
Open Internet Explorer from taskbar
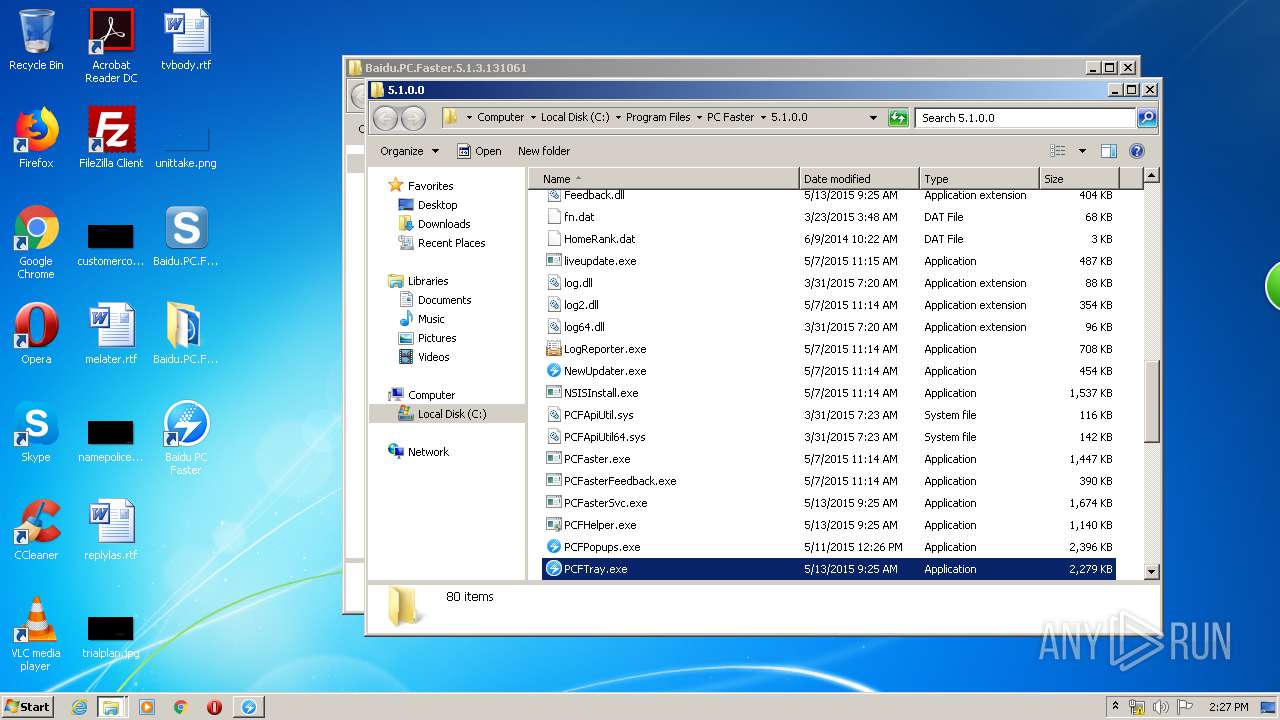79,707
